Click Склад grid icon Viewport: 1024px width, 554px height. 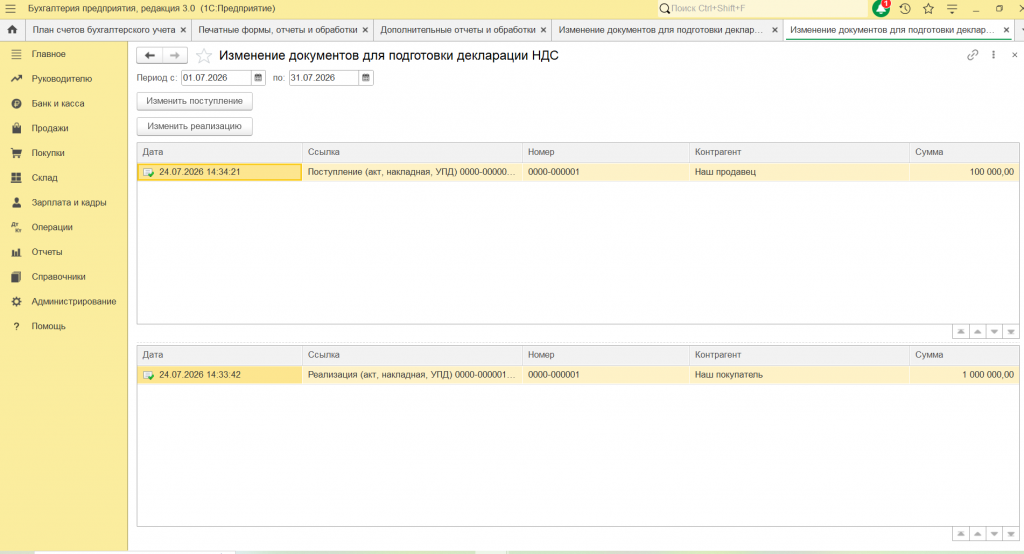click(x=16, y=178)
